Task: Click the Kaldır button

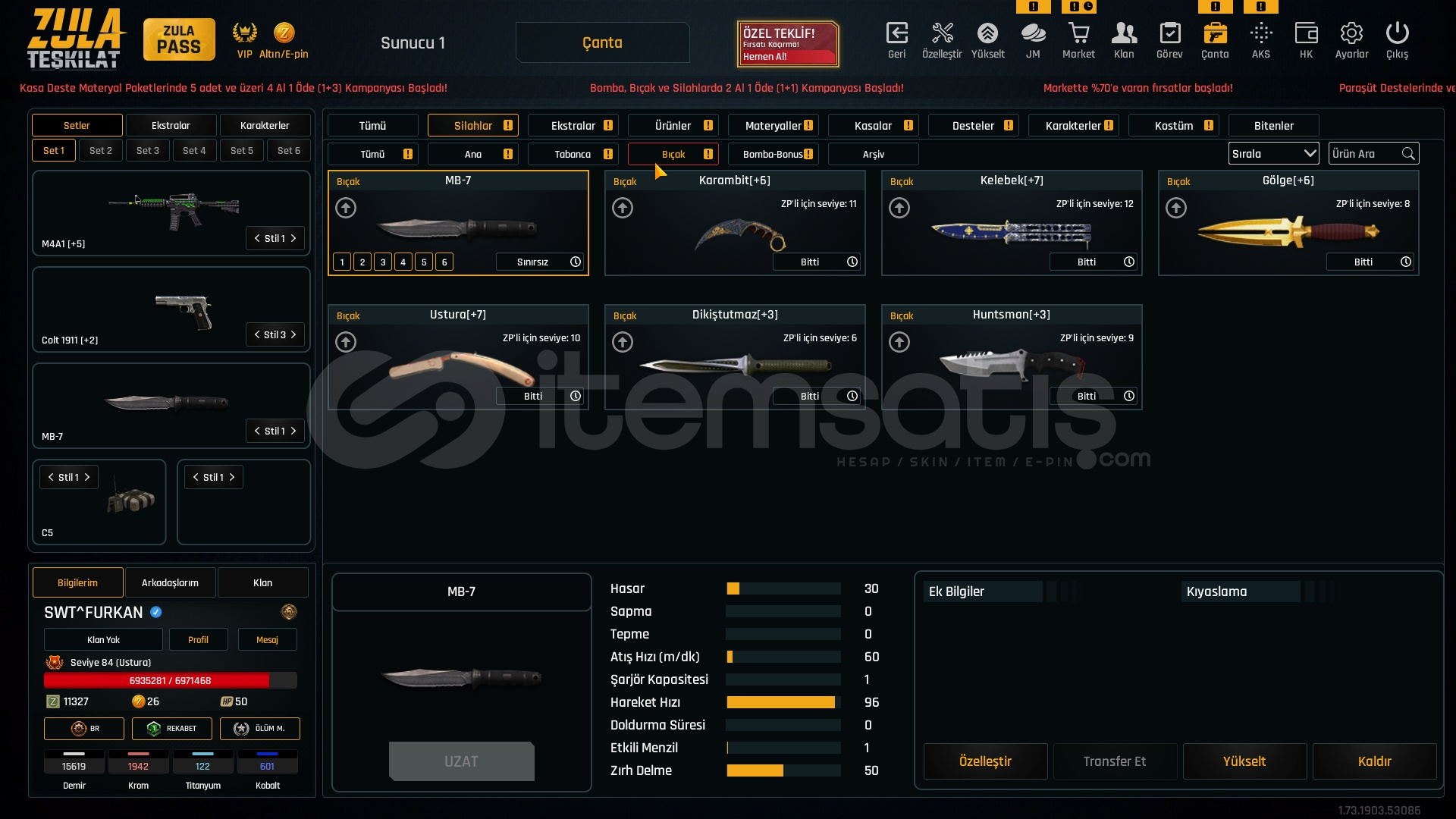Action: [x=1375, y=761]
